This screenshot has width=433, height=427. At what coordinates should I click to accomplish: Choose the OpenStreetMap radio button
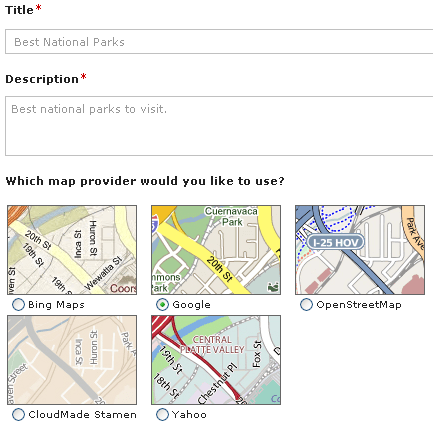coord(306,305)
